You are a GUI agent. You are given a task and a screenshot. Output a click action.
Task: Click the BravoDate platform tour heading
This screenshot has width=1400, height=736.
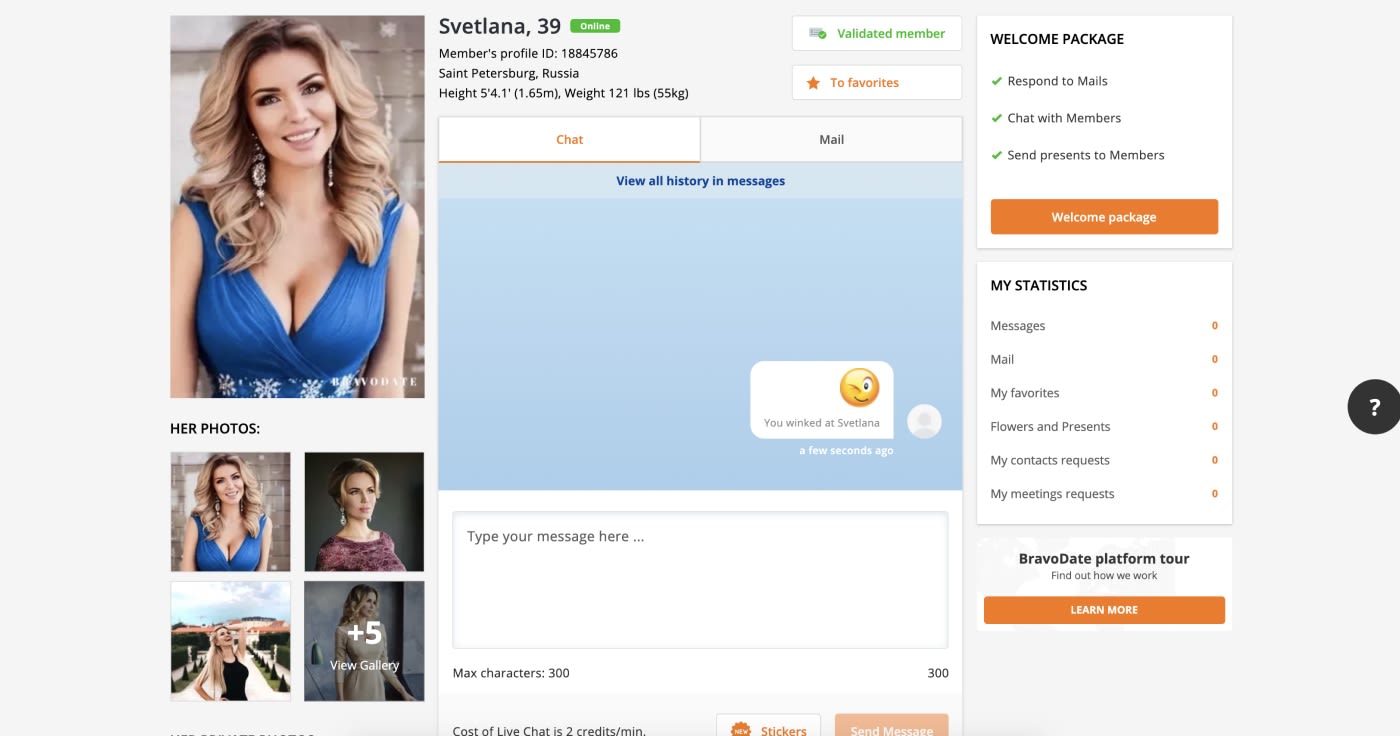coord(1104,559)
